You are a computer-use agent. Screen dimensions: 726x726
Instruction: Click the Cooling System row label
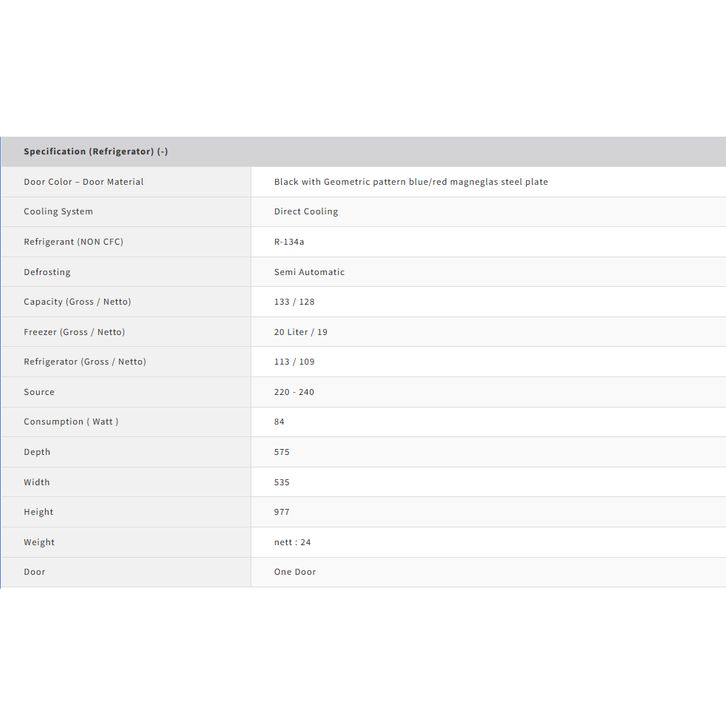58,212
